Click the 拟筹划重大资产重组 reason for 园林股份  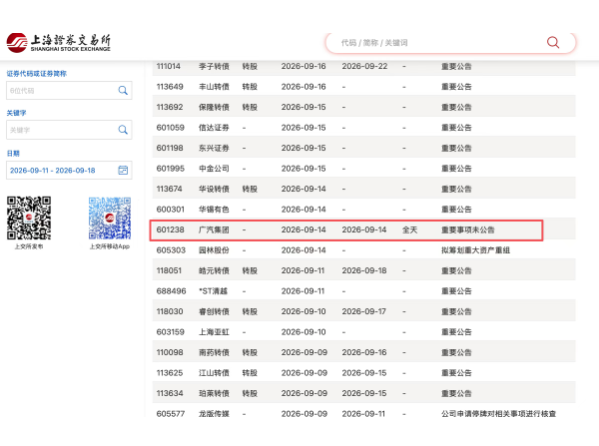point(476,250)
